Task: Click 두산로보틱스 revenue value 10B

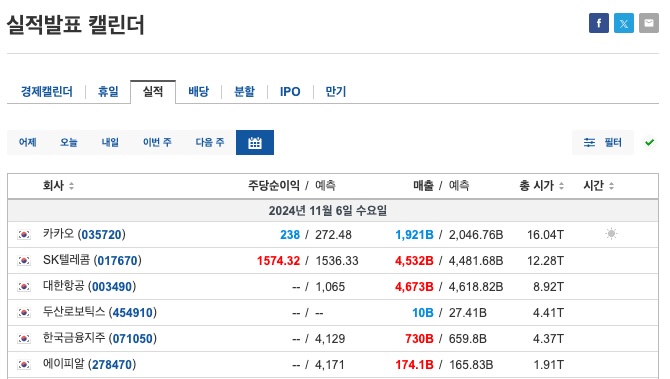Action: pyautogui.click(x=423, y=313)
